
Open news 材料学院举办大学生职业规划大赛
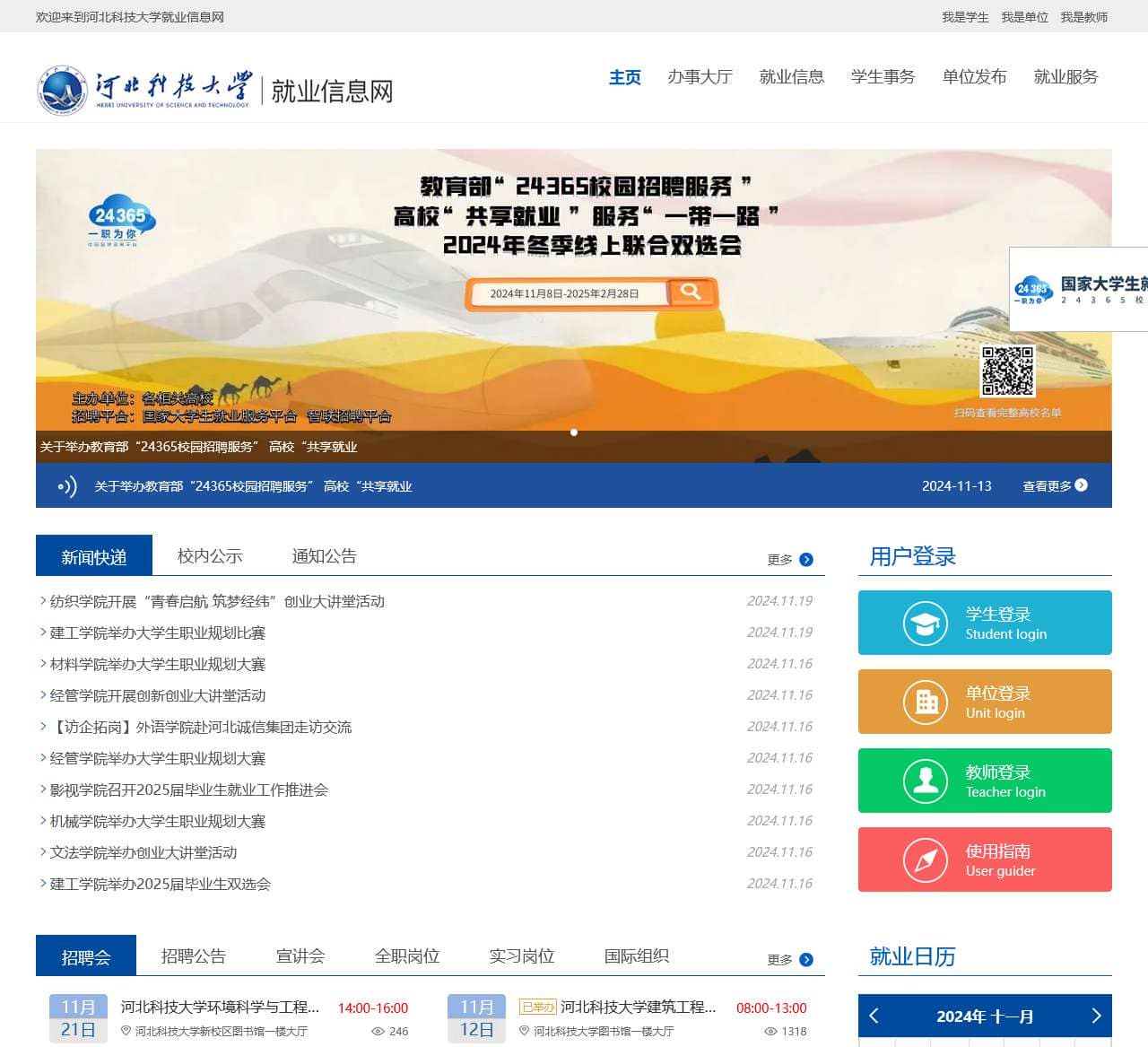coord(158,665)
